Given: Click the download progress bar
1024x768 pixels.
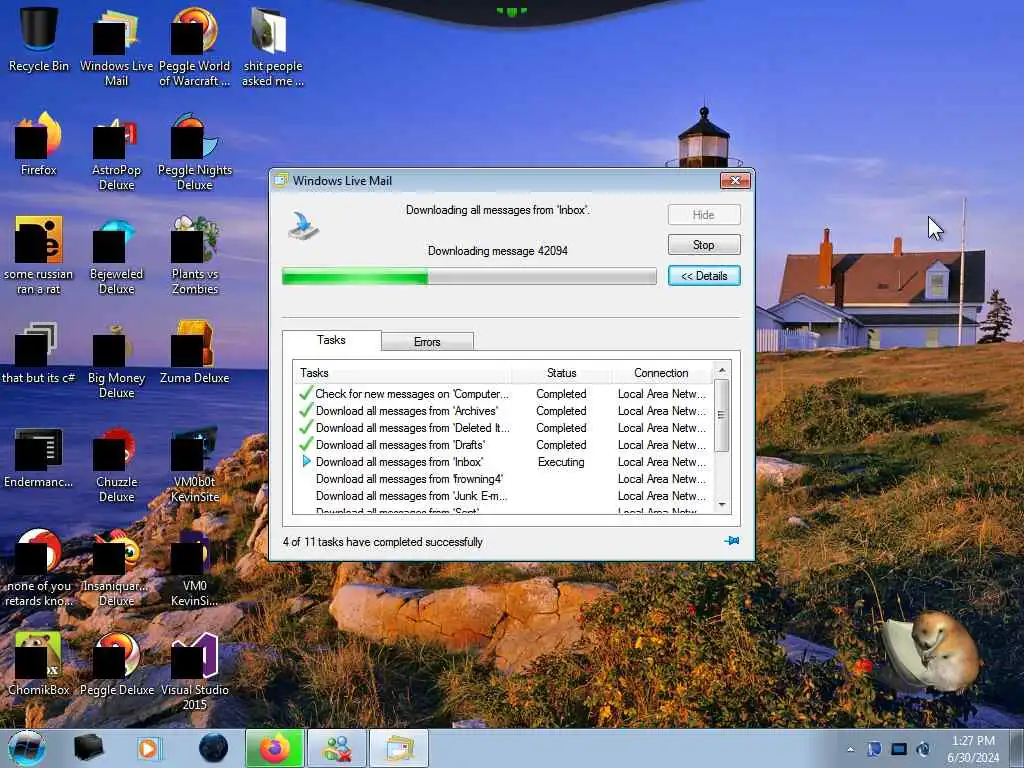Looking at the screenshot, I should click(x=469, y=276).
